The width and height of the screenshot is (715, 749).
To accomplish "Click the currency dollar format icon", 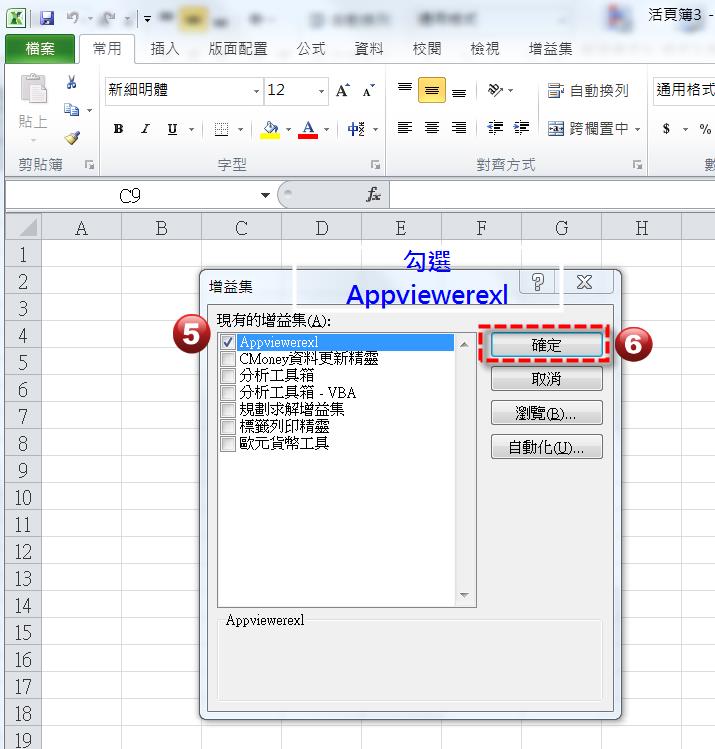I will click(x=666, y=128).
